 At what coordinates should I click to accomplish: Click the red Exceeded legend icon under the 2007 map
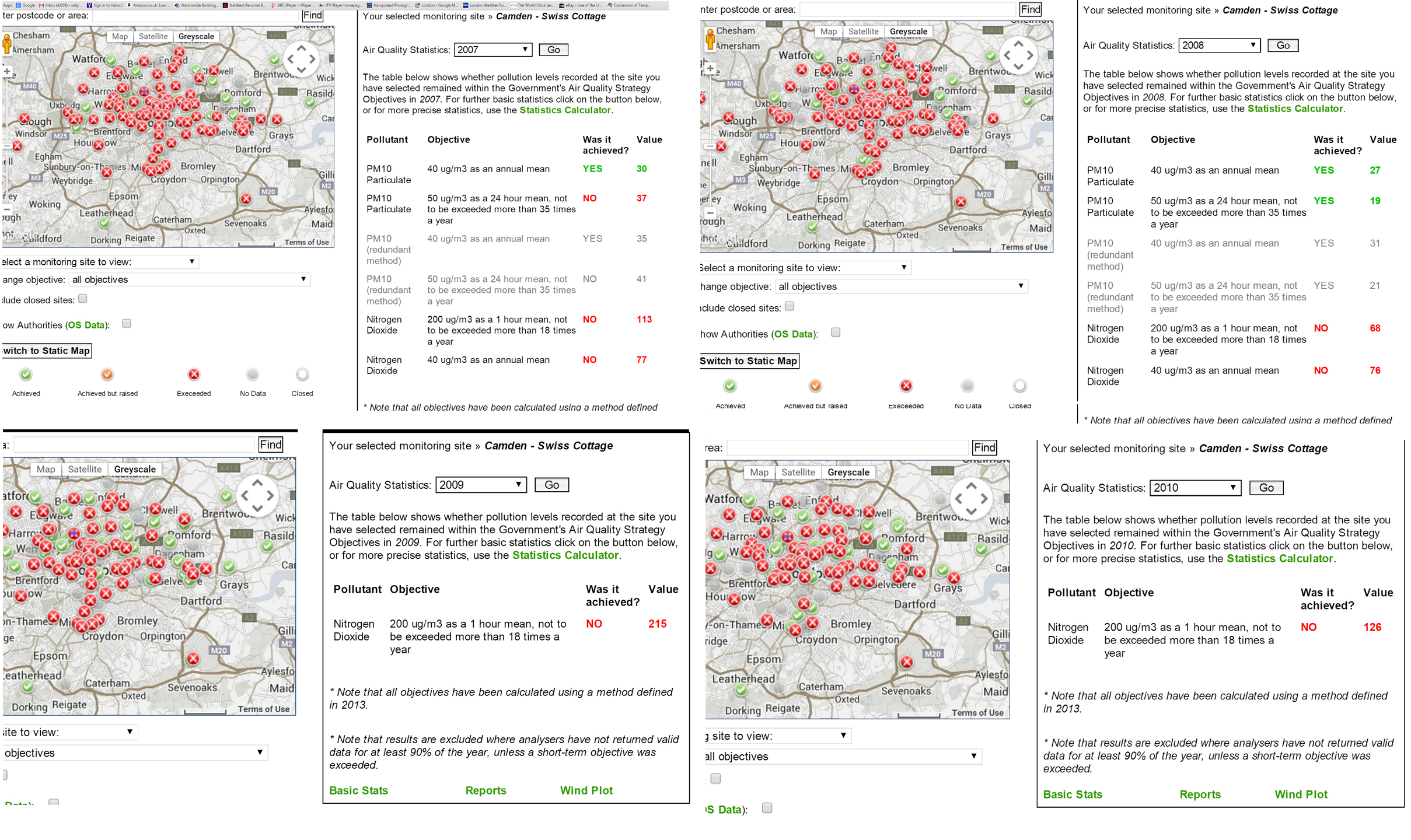click(194, 374)
